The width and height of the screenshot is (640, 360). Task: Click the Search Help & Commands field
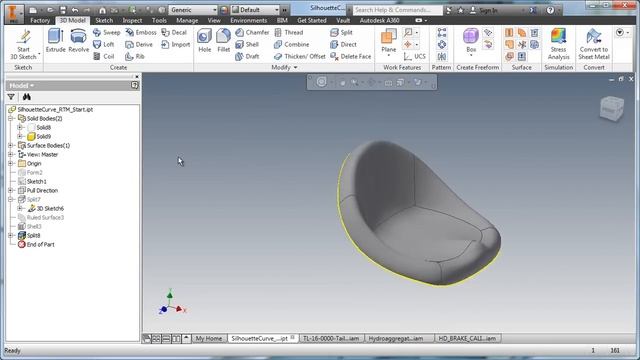(x=397, y=9)
